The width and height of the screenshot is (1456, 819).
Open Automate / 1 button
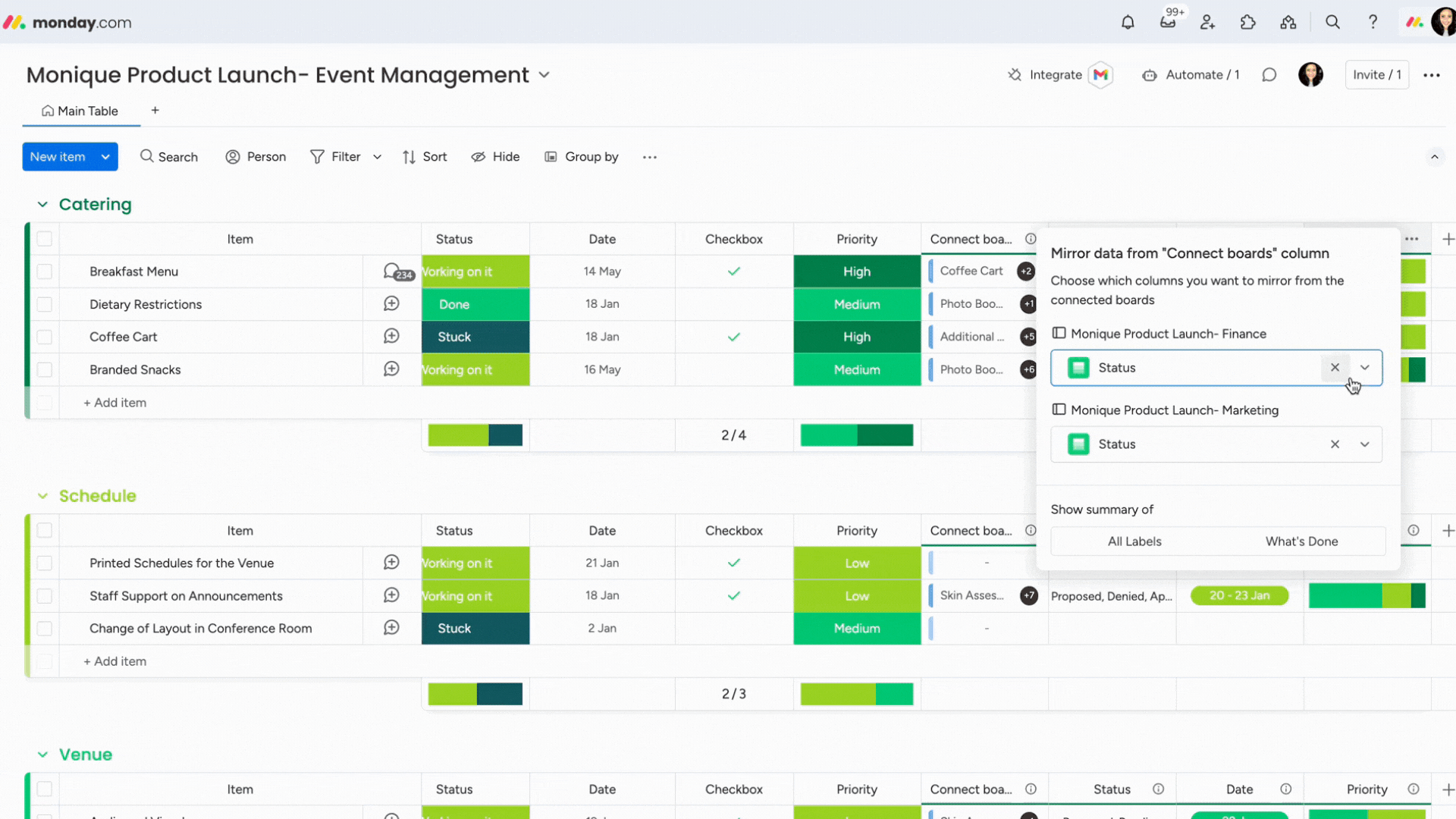[x=1191, y=74]
